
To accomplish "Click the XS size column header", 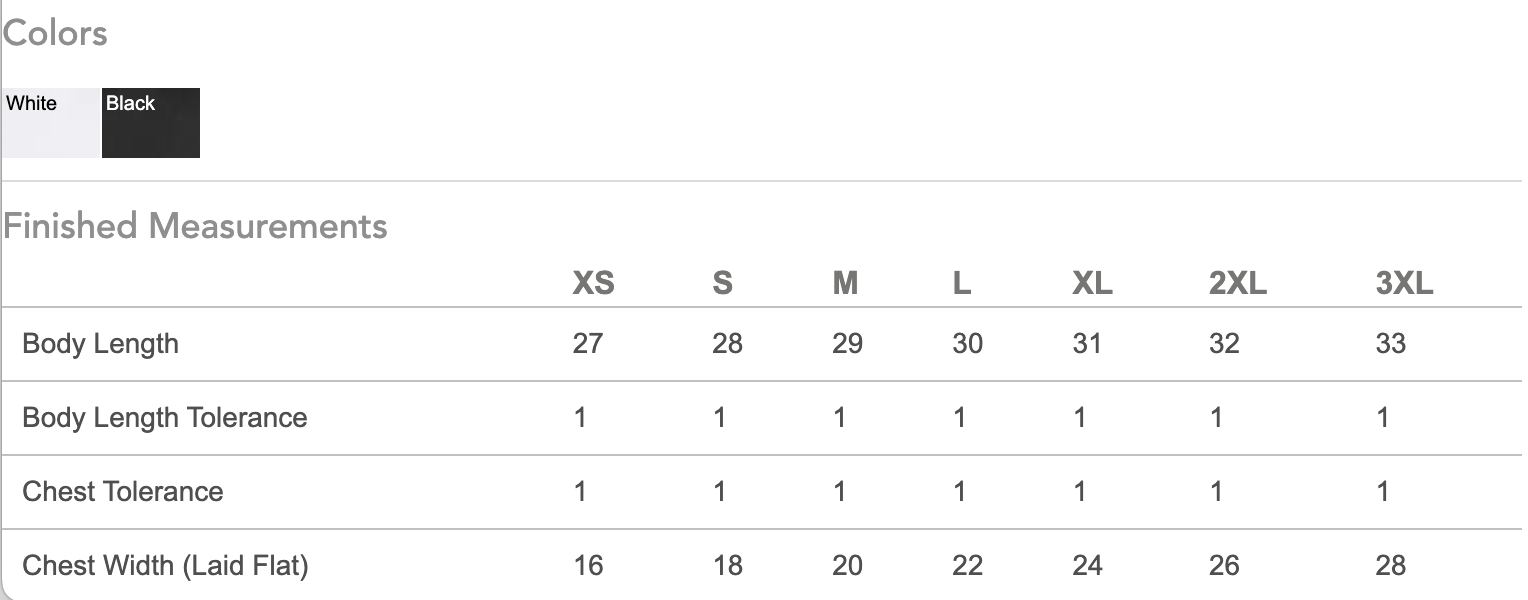I will click(593, 284).
